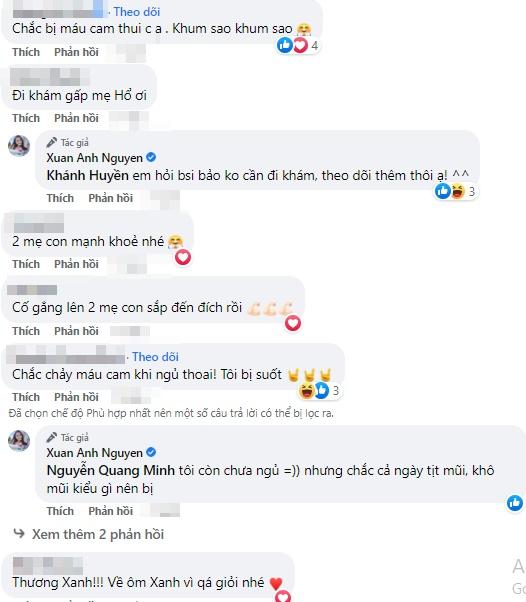The height and width of the screenshot is (602, 526).
Task: Click Xuan Anh Nguyen avatar on second reply
Action: coord(19,440)
